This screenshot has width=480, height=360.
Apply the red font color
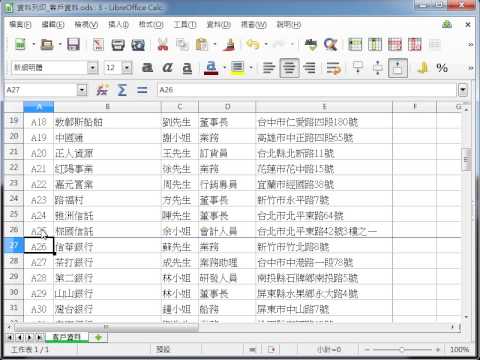tap(211, 68)
